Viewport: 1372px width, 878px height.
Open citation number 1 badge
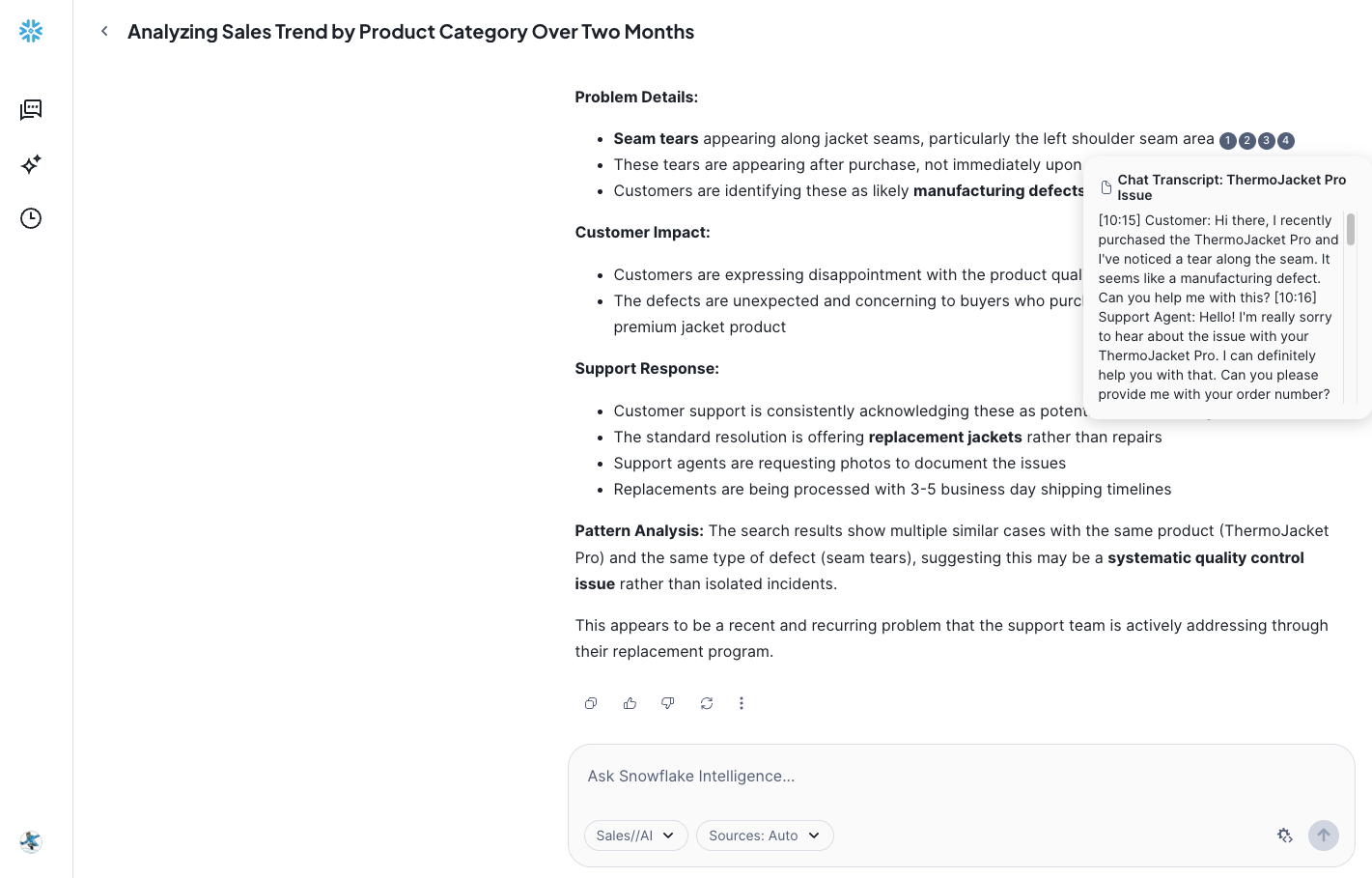pyautogui.click(x=1227, y=141)
